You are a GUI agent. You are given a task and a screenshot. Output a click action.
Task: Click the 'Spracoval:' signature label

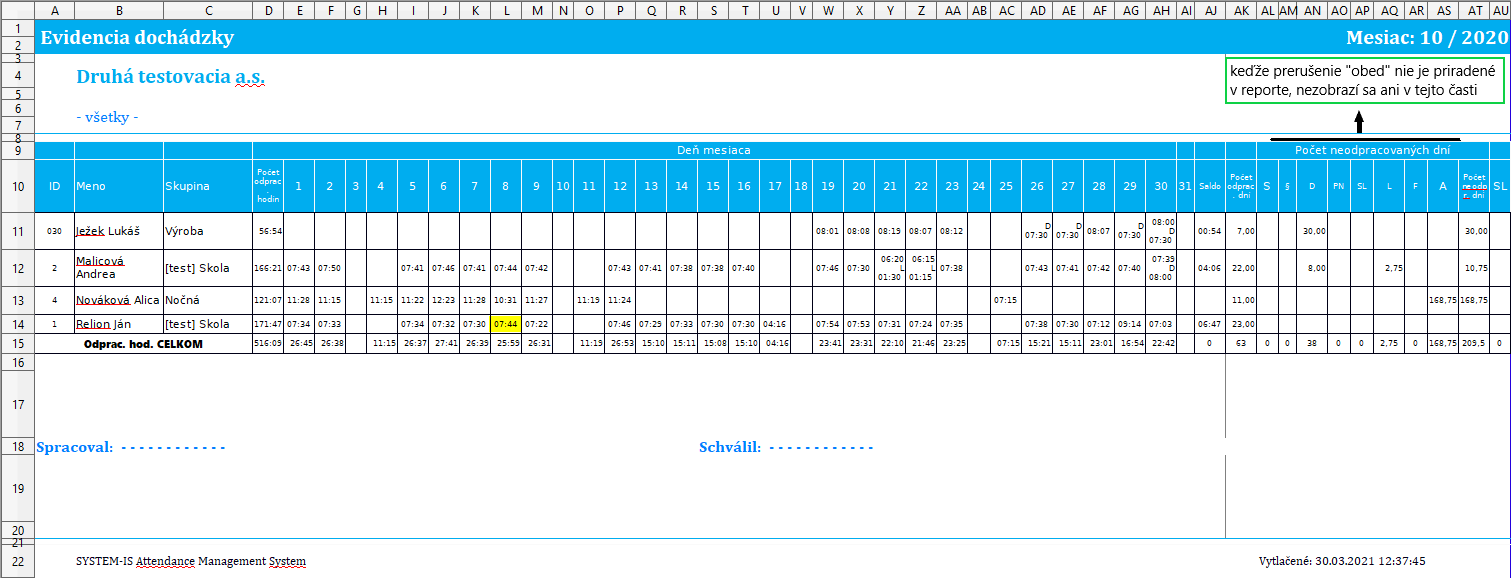[x=75, y=447]
